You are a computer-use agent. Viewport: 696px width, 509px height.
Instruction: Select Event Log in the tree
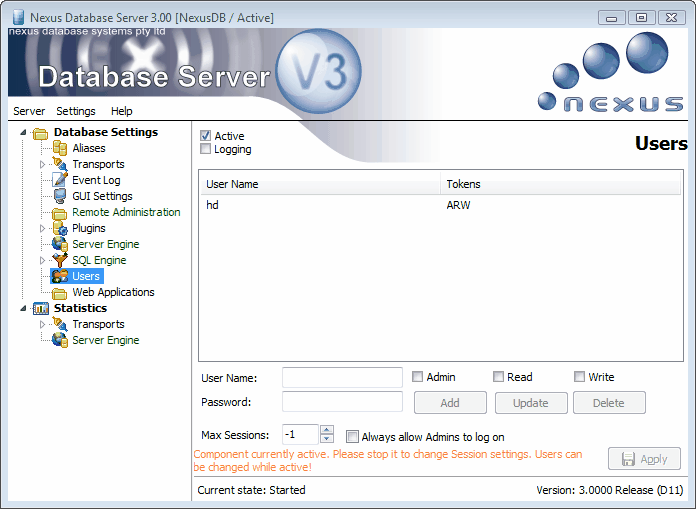[x=96, y=180]
